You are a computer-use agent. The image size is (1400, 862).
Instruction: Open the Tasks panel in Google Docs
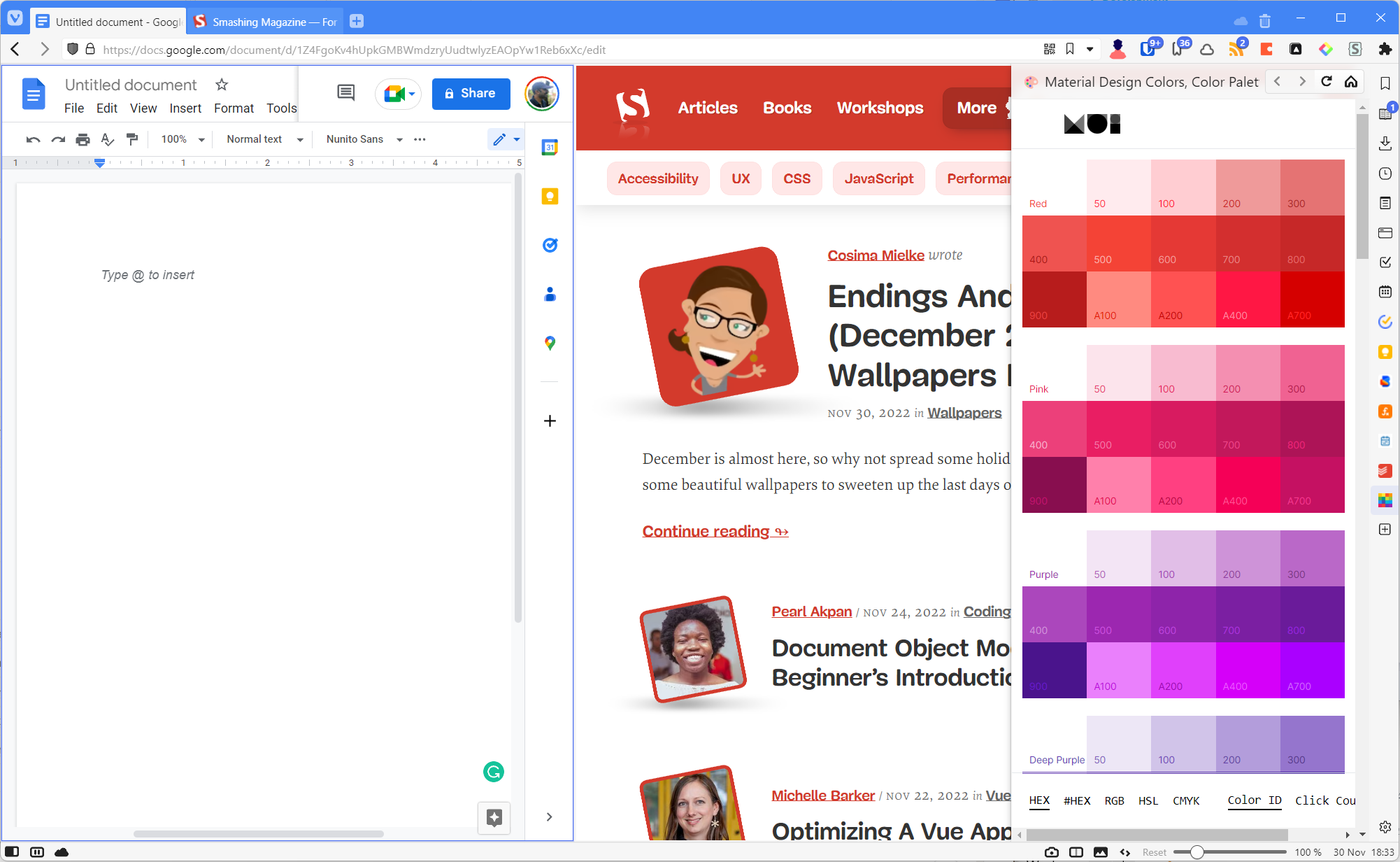coord(550,245)
